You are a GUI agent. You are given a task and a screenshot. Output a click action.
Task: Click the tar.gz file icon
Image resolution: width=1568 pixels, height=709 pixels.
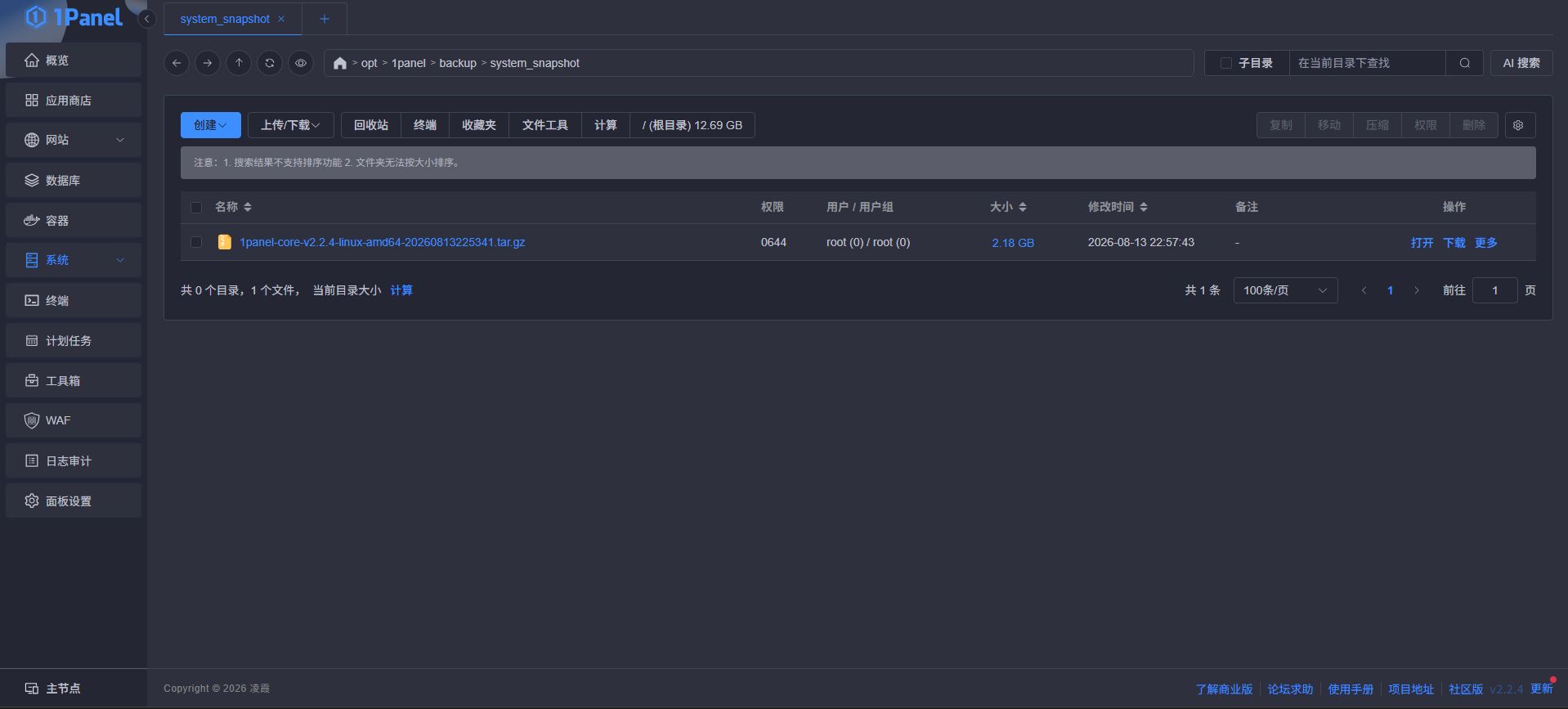click(224, 242)
